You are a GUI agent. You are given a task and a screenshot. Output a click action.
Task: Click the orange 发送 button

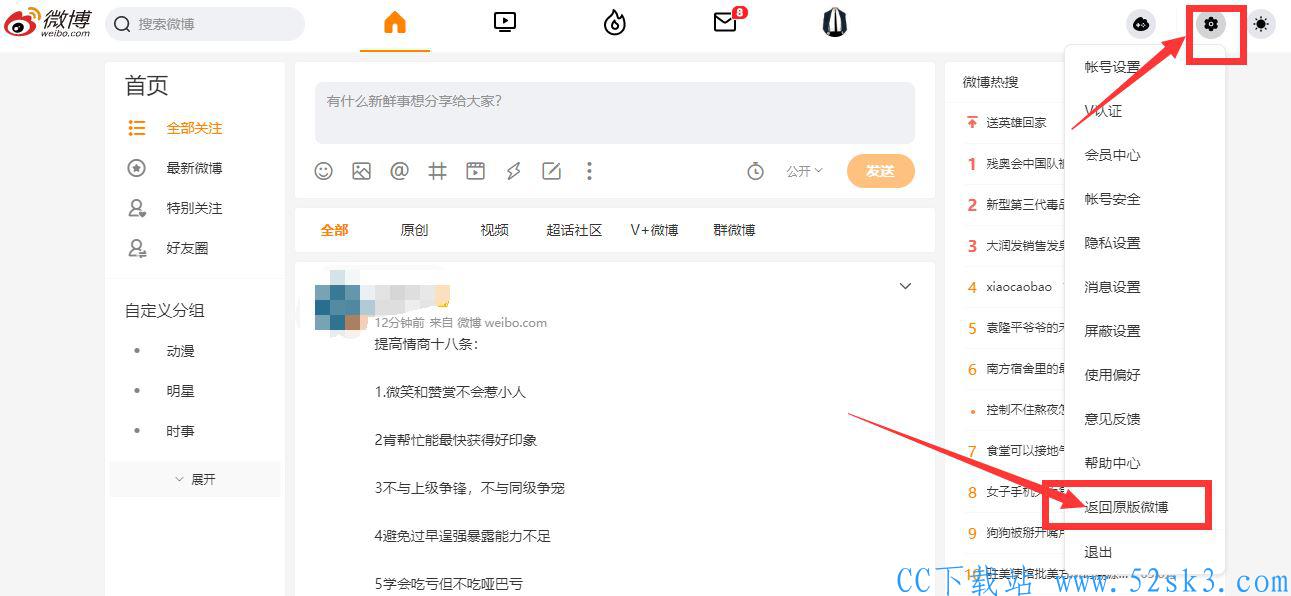pyautogui.click(x=880, y=171)
